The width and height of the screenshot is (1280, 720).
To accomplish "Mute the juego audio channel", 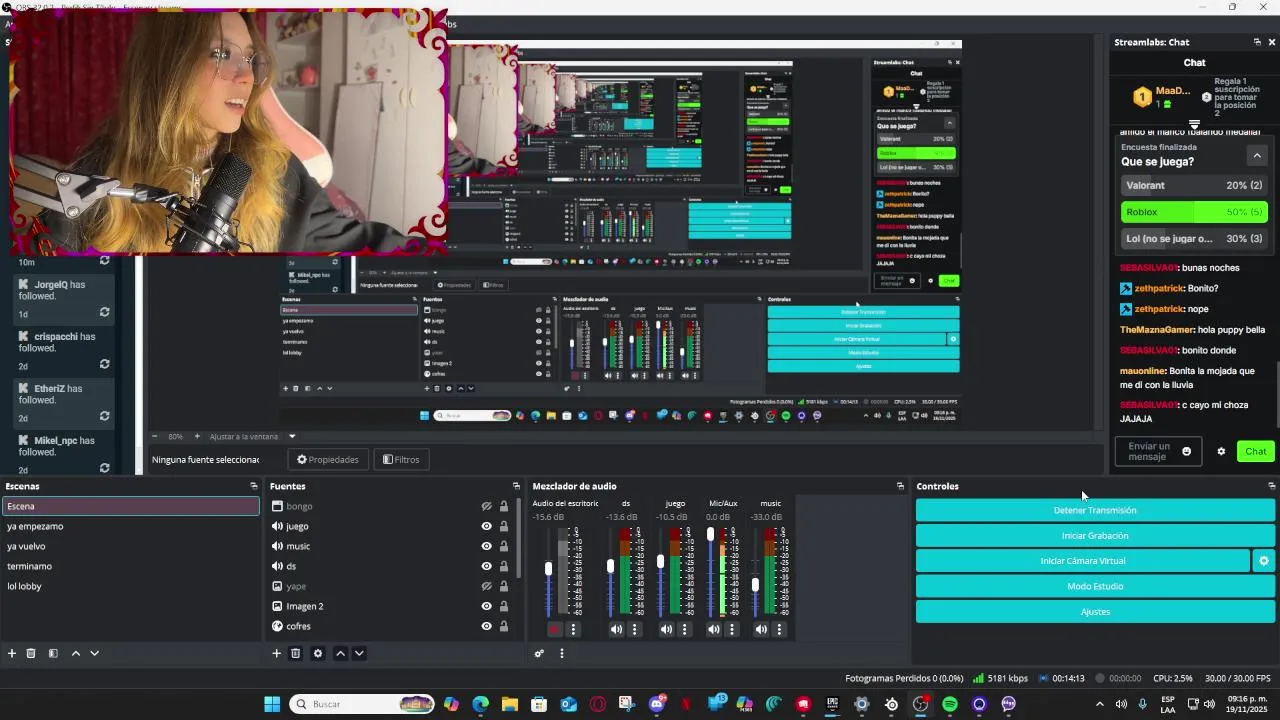I will click(666, 629).
